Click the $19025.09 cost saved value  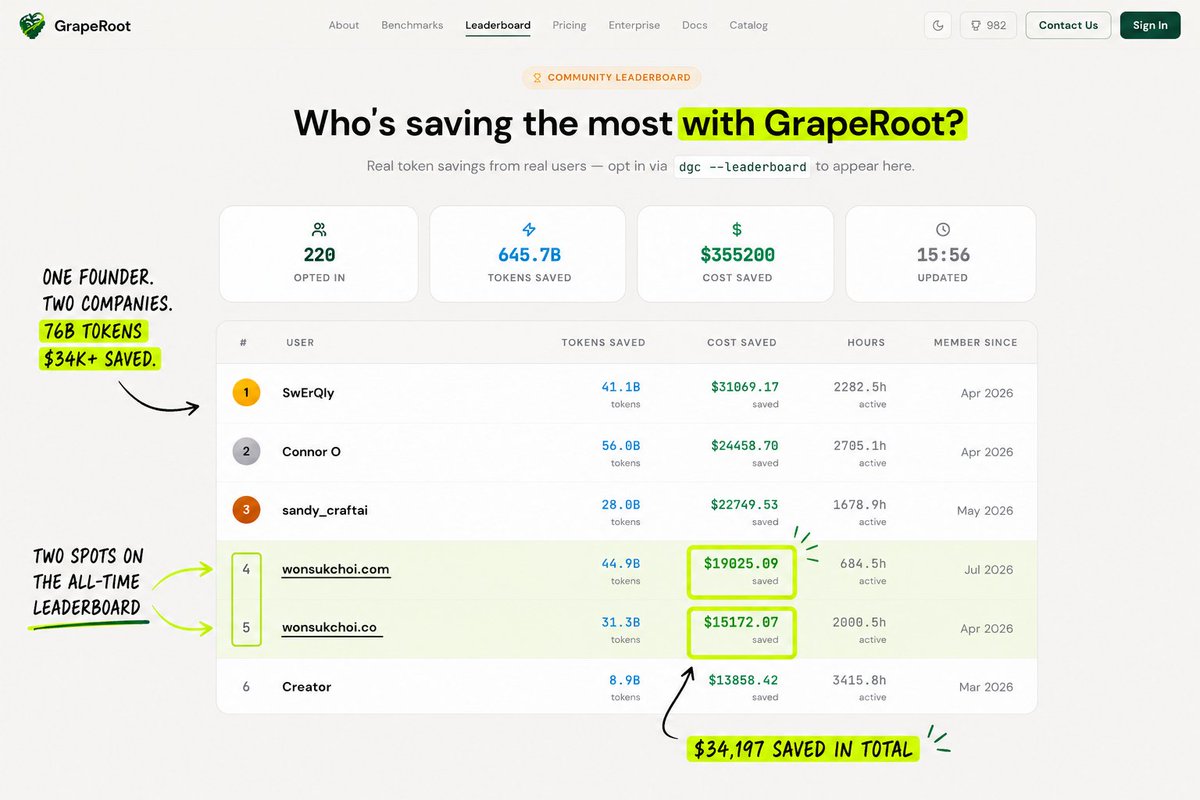click(741, 563)
